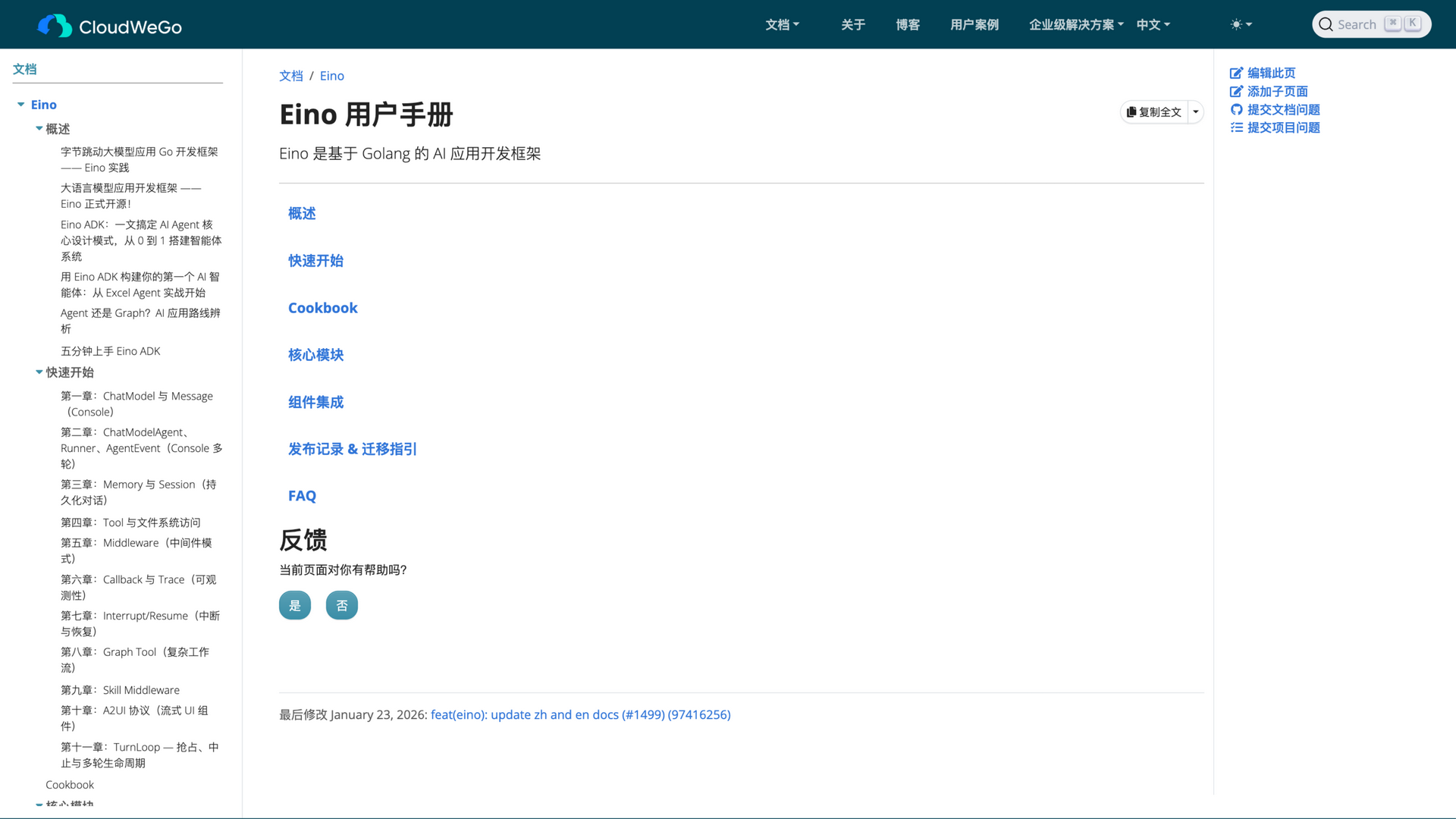Viewport: 1456px width, 819px height.
Task: Click the checklist icon for project issue
Action: tap(1236, 128)
